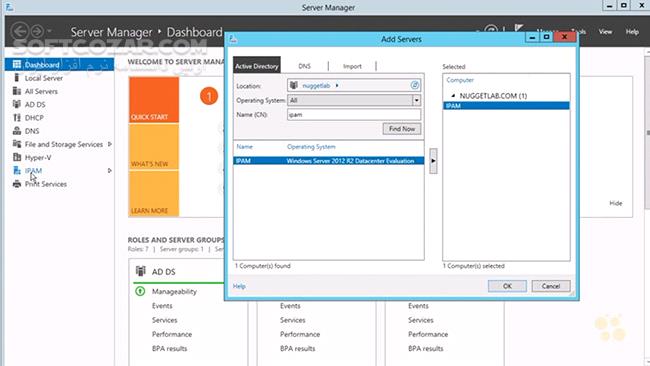This screenshot has height=366, width=650.
Task: Click Cancel in the Add Servers dialog
Action: [551, 286]
